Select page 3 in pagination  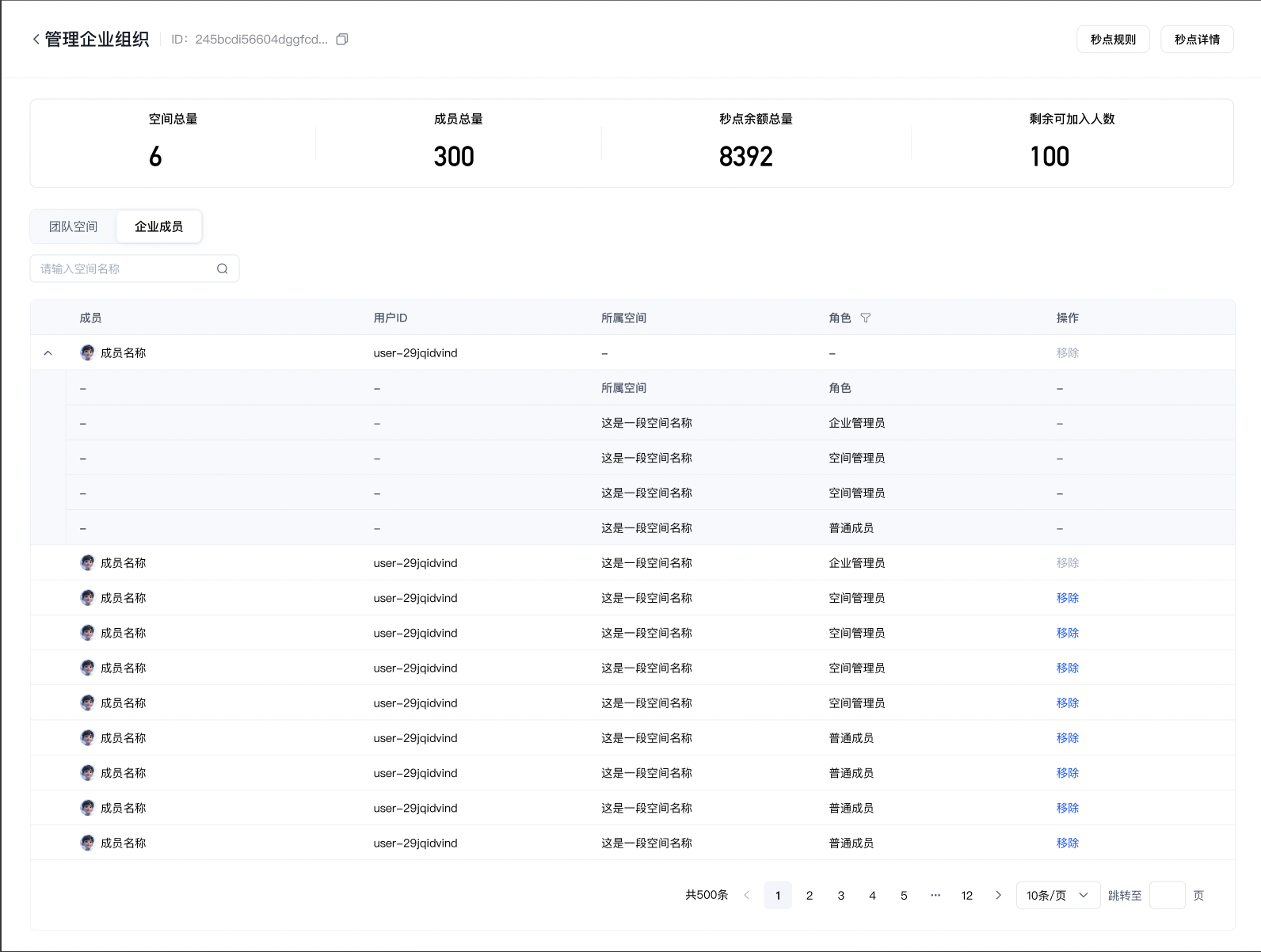point(840,895)
